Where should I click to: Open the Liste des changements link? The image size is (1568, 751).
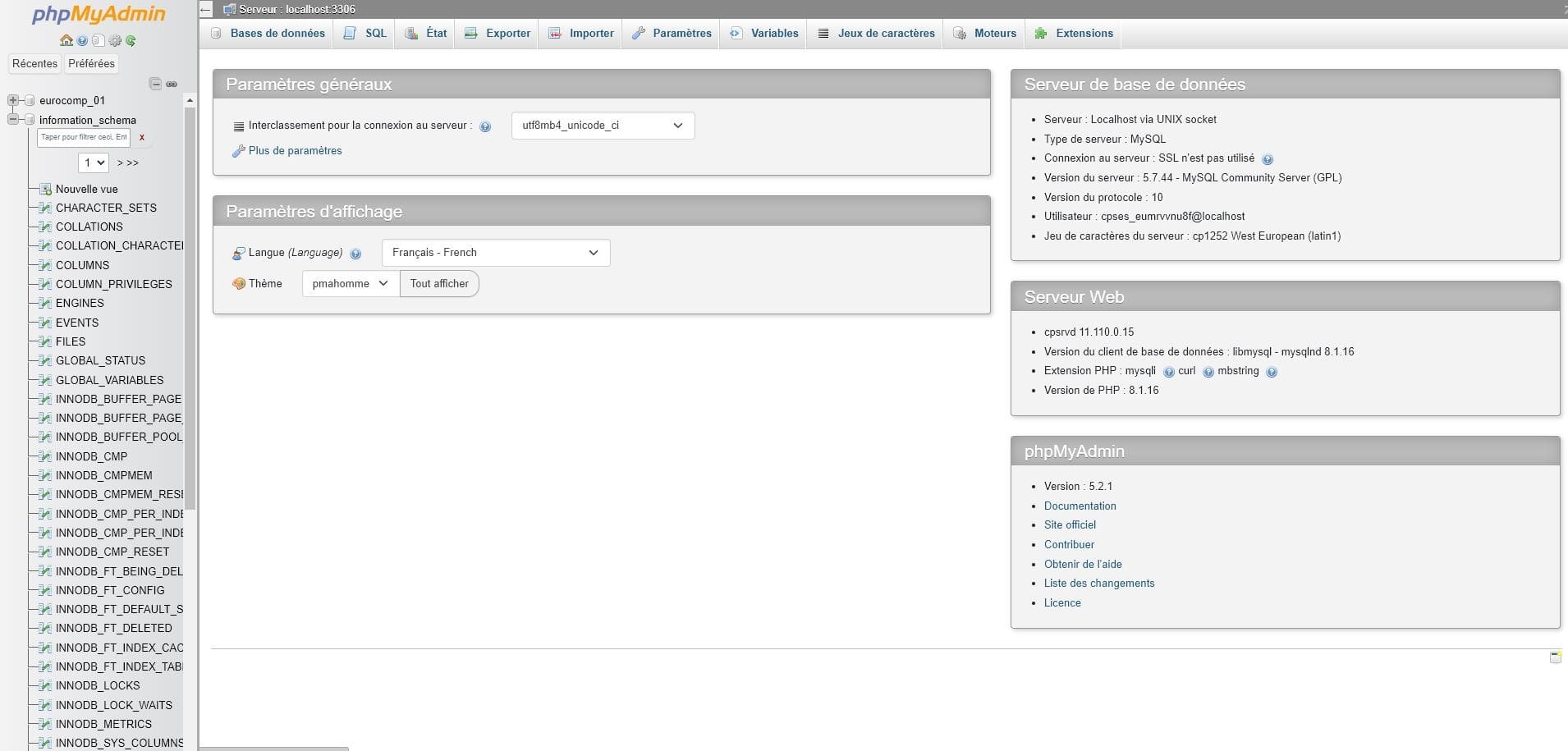(x=1099, y=584)
